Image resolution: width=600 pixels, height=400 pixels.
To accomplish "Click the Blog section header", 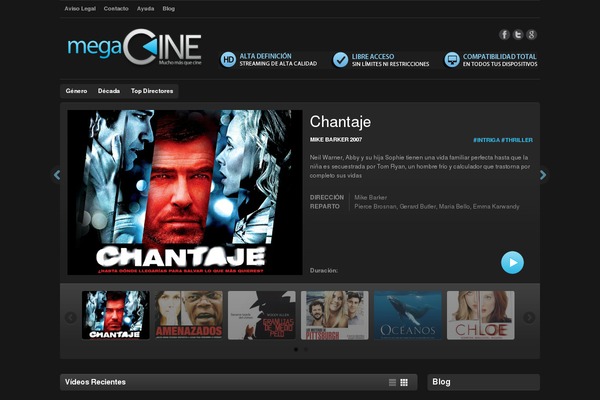I will click(x=484, y=382).
